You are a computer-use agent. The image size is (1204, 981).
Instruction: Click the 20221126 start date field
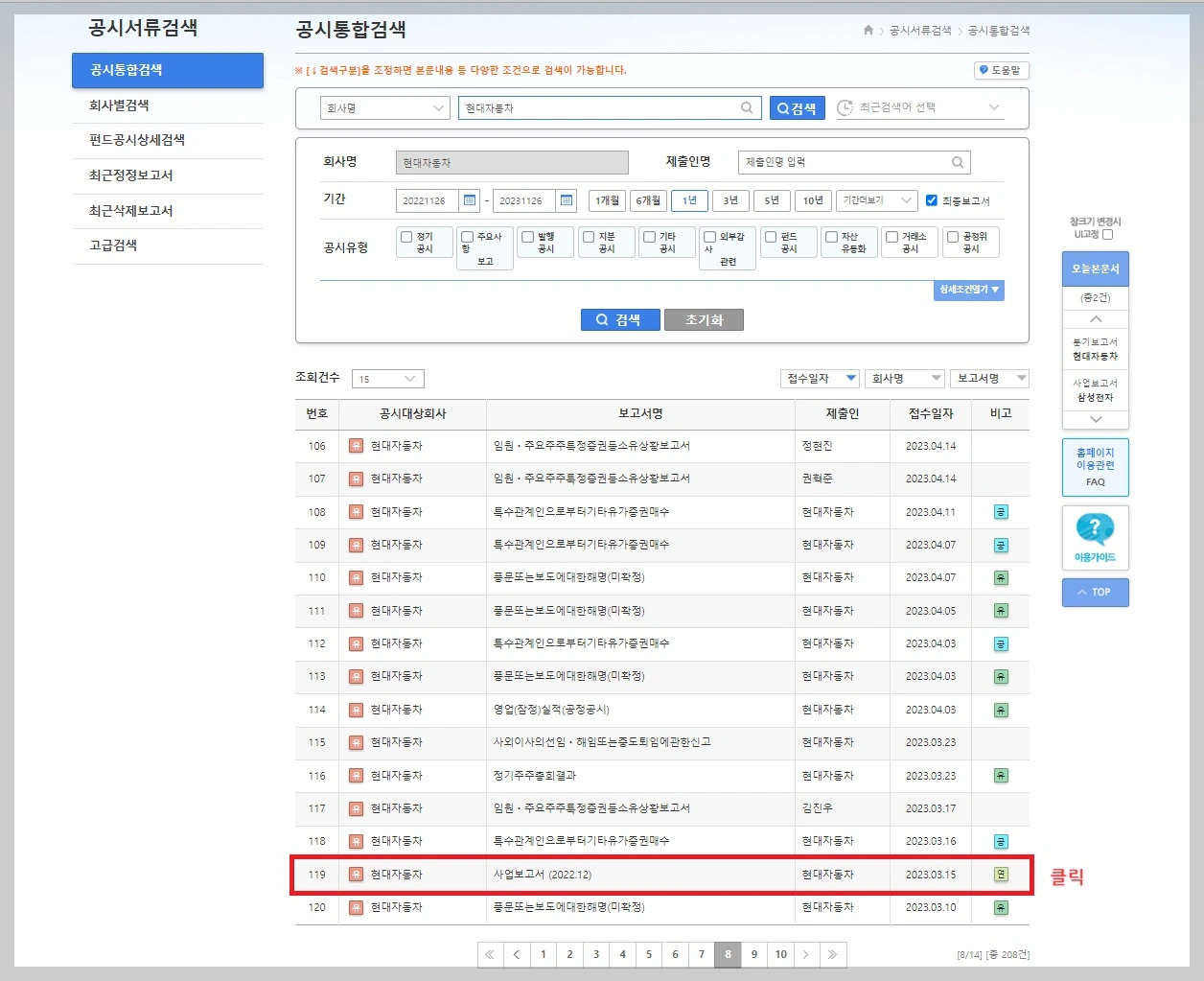click(427, 200)
